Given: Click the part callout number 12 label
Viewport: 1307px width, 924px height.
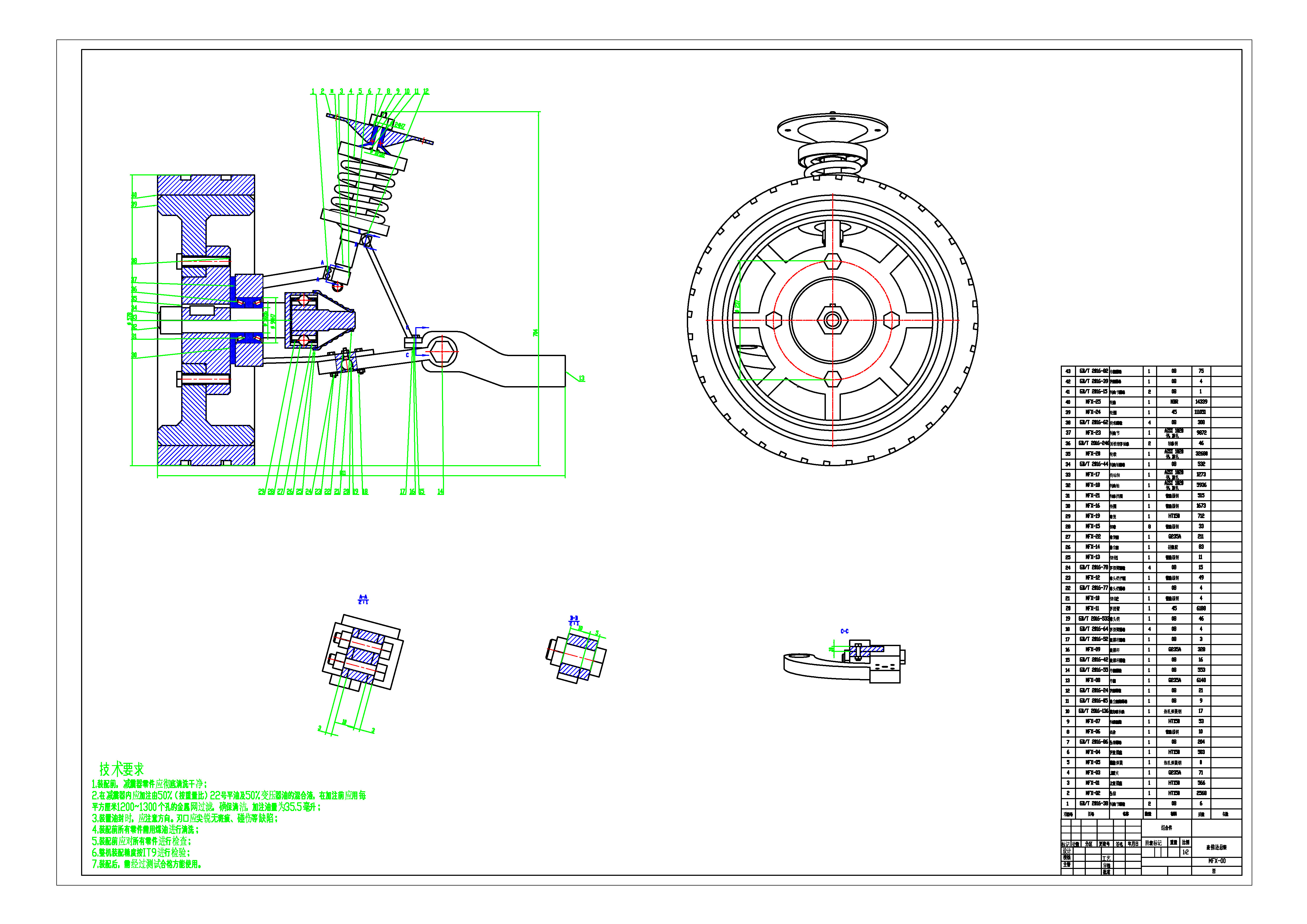Looking at the screenshot, I should [x=426, y=91].
